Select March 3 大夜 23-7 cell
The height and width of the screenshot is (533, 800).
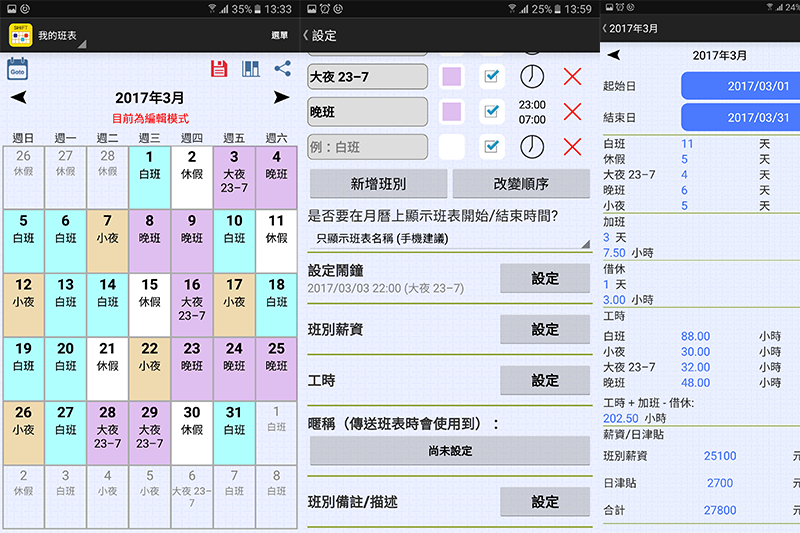tap(234, 177)
